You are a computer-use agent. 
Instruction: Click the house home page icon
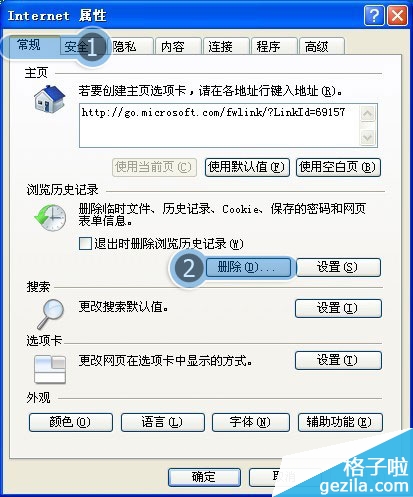pos(49,99)
